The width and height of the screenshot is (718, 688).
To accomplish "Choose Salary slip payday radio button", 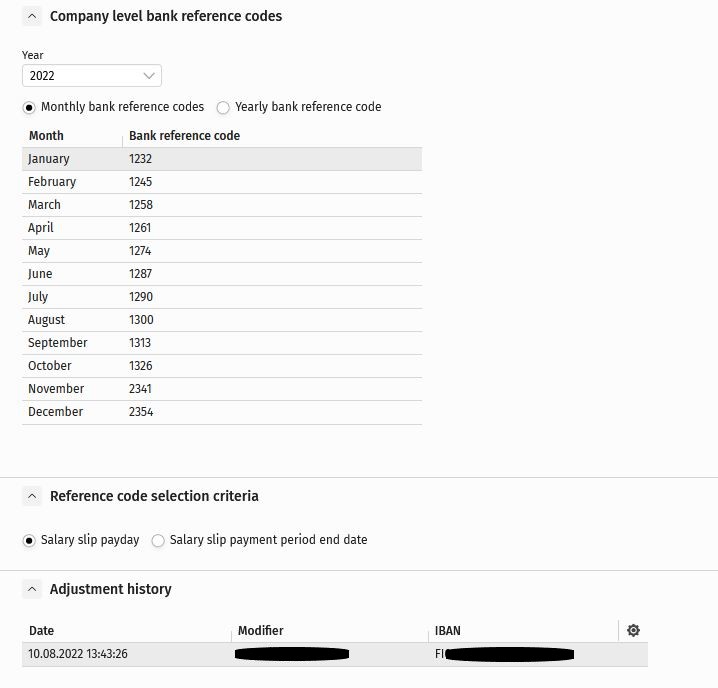I will pos(29,541).
